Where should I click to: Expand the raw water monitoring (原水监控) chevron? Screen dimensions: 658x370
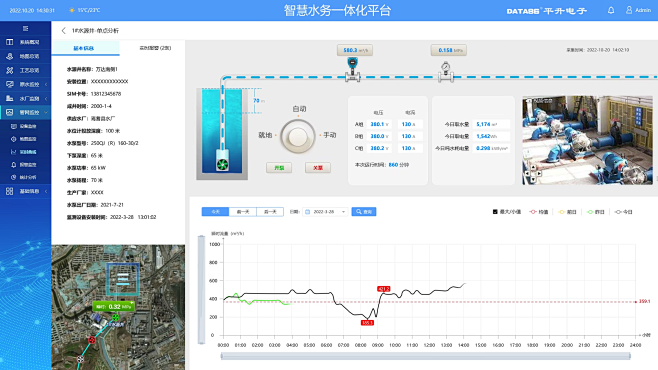46,84
